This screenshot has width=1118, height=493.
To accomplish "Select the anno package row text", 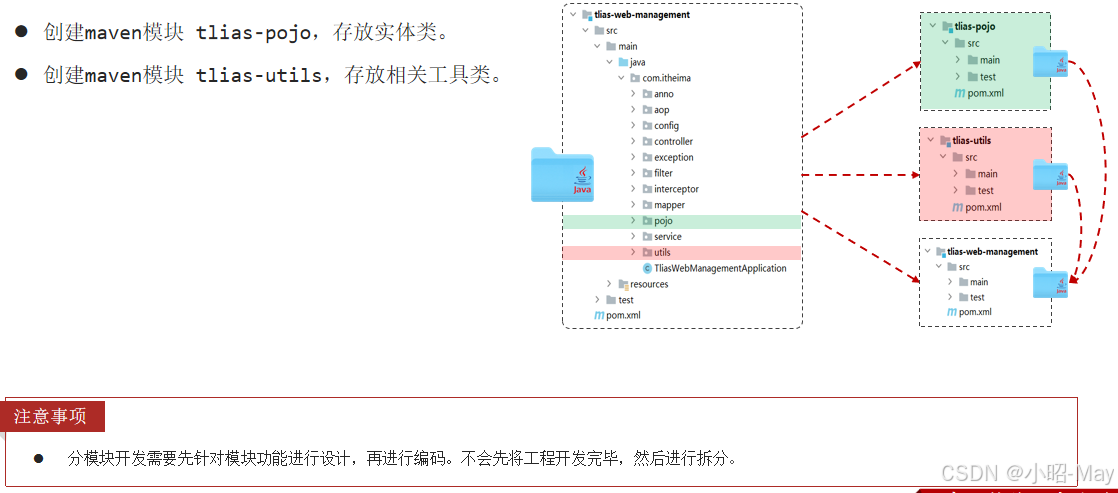I will coord(664,93).
